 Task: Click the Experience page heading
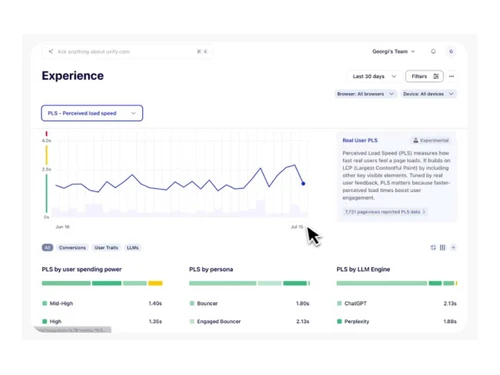point(73,76)
